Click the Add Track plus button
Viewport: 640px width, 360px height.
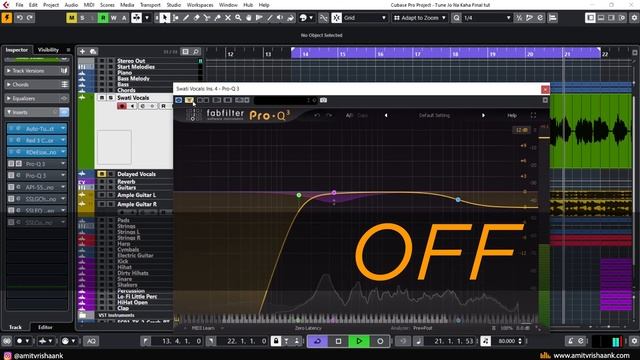click(82, 51)
